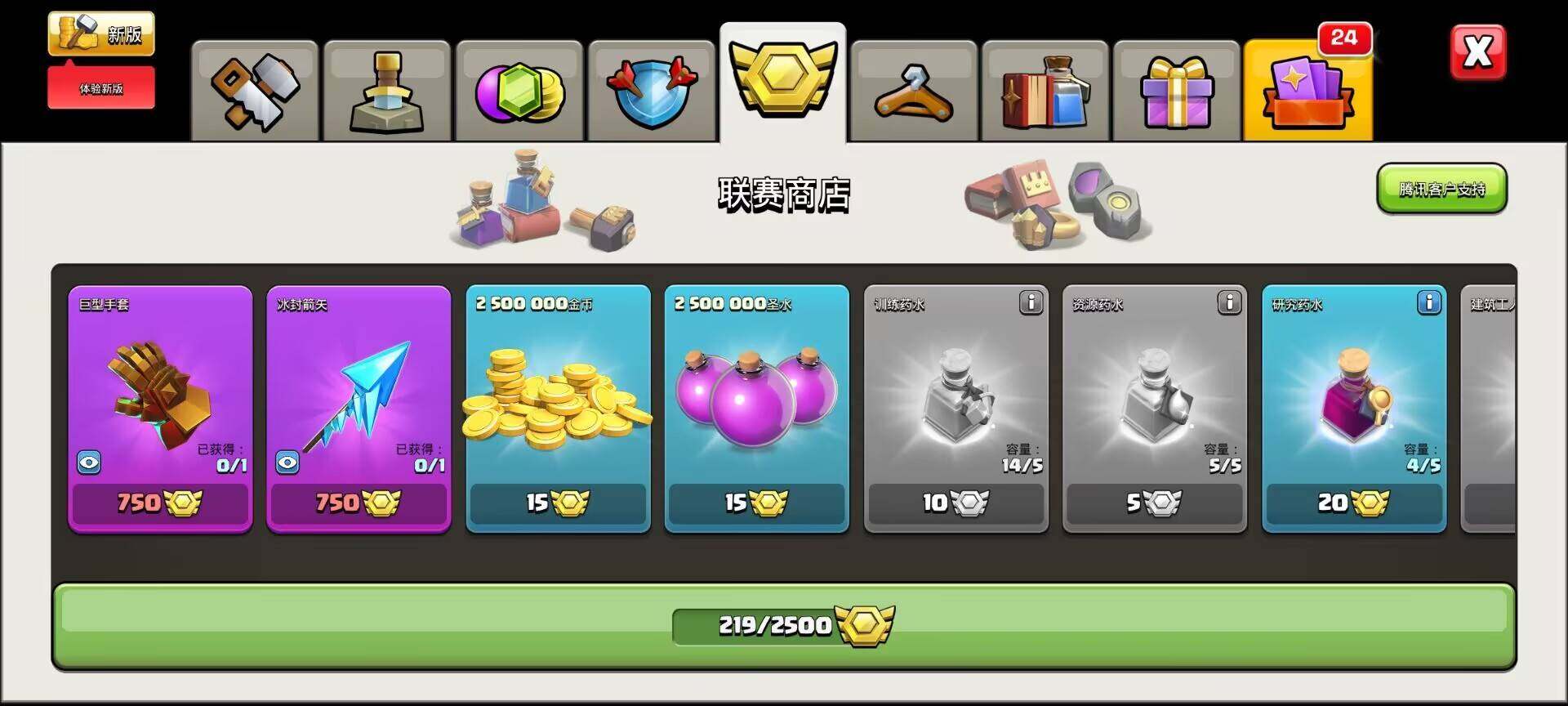Click the 新版 button at top left
Image resolution: width=1568 pixels, height=706 pixels.
click(x=101, y=34)
